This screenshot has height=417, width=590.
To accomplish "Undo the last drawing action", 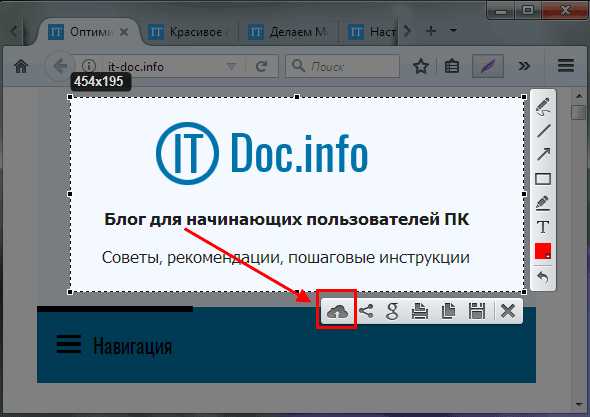I will pyautogui.click(x=543, y=278).
